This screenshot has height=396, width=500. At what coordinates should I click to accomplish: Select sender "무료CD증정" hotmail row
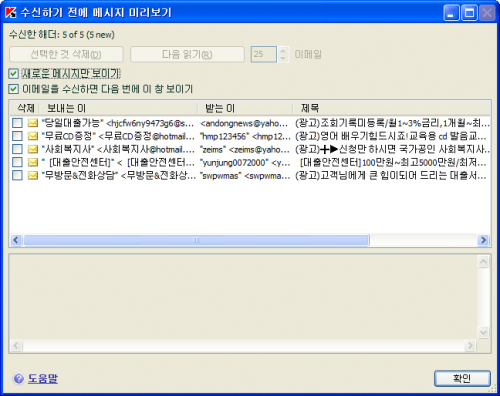(x=118, y=136)
